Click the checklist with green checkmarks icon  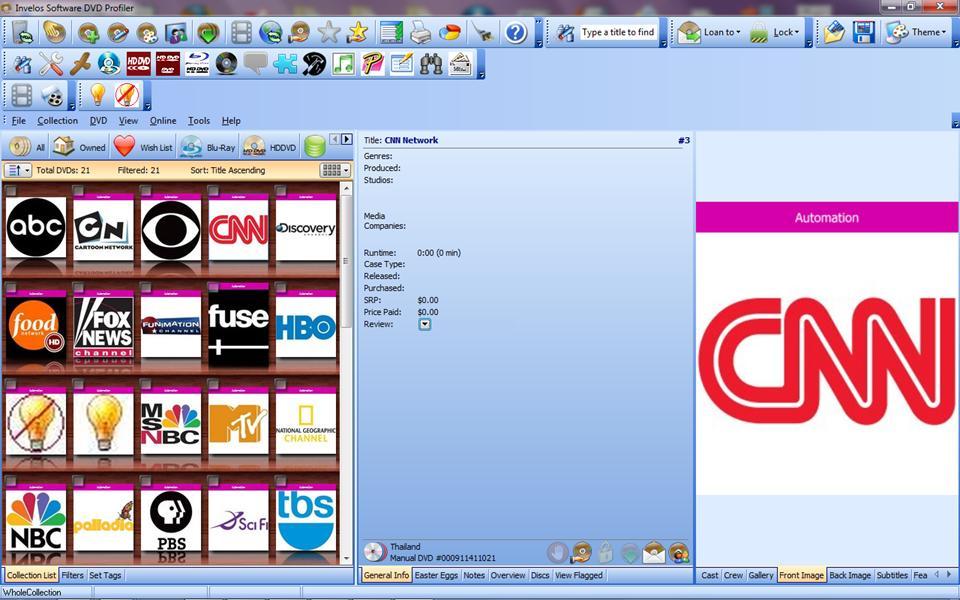pos(391,32)
